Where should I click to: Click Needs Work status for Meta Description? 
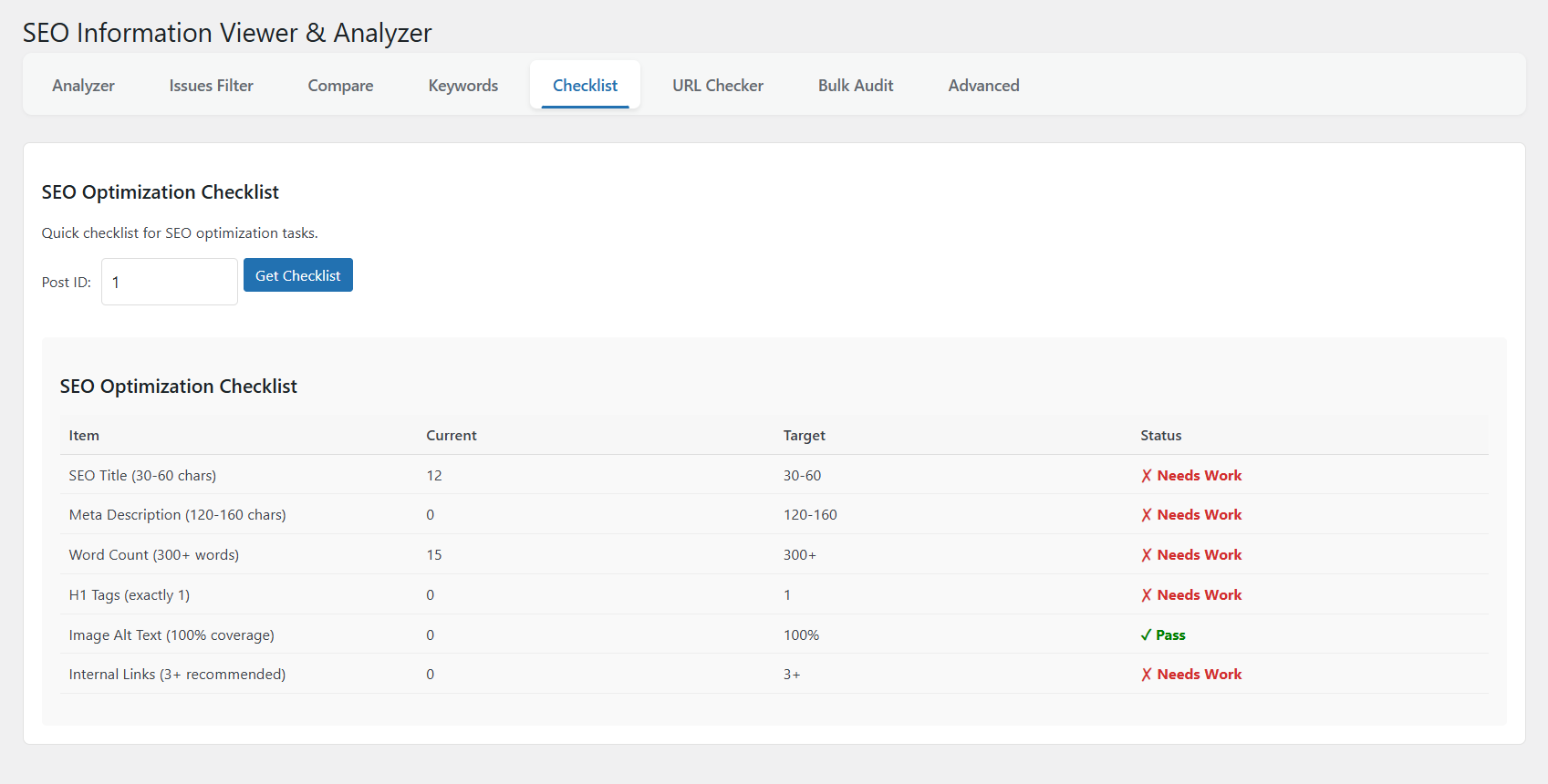(1200, 515)
